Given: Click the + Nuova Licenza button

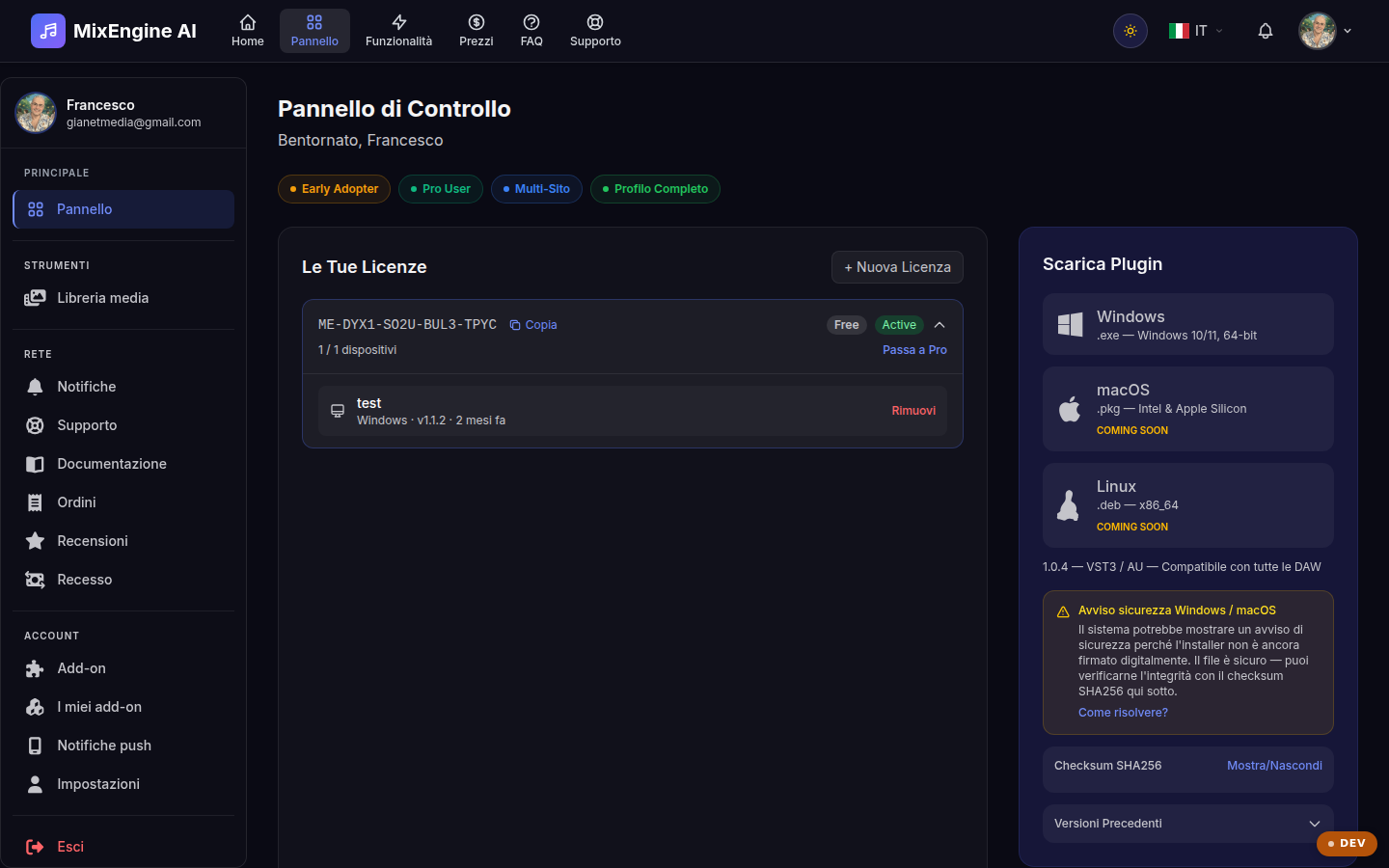Looking at the screenshot, I should point(897,267).
